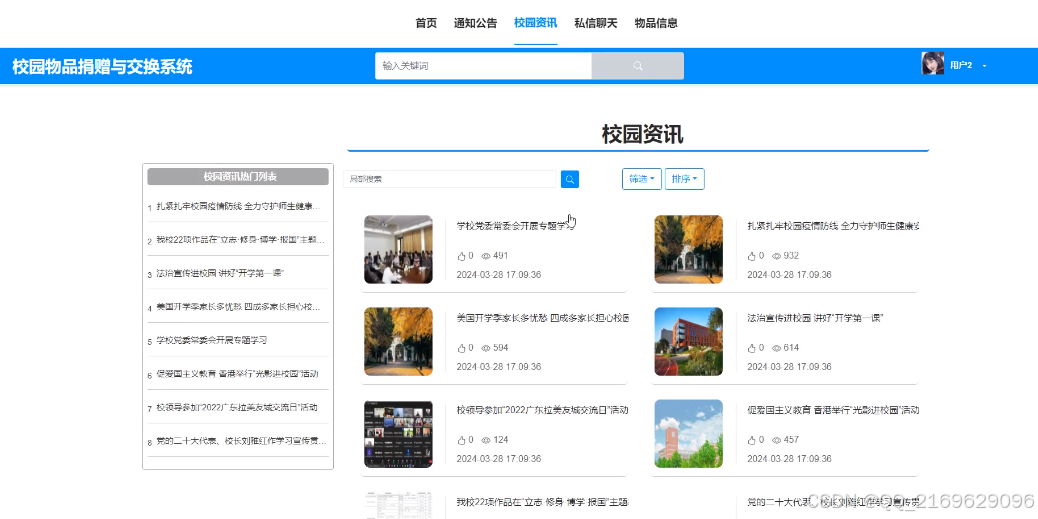Click views eye icon showing 932

pos(777,256)
